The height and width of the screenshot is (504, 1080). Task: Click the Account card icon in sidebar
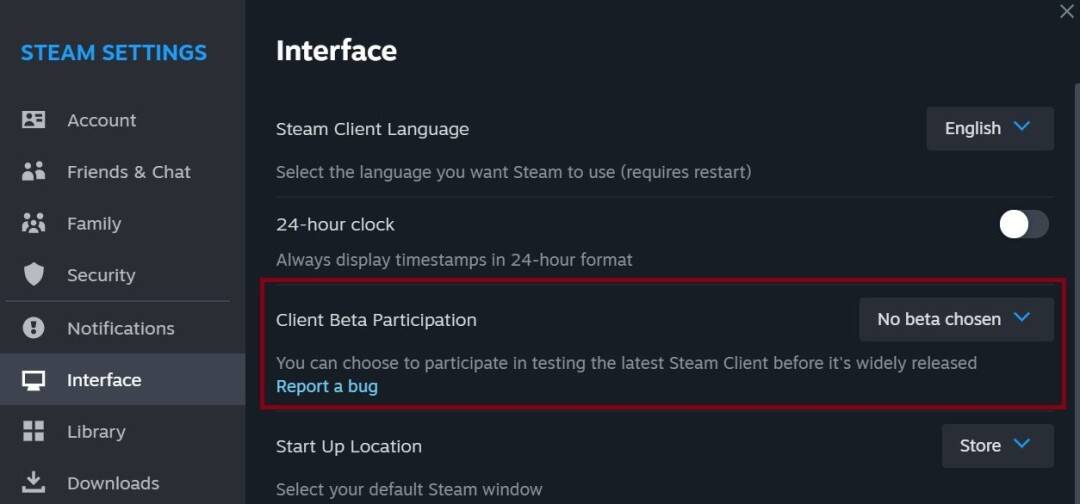[34, 120]
